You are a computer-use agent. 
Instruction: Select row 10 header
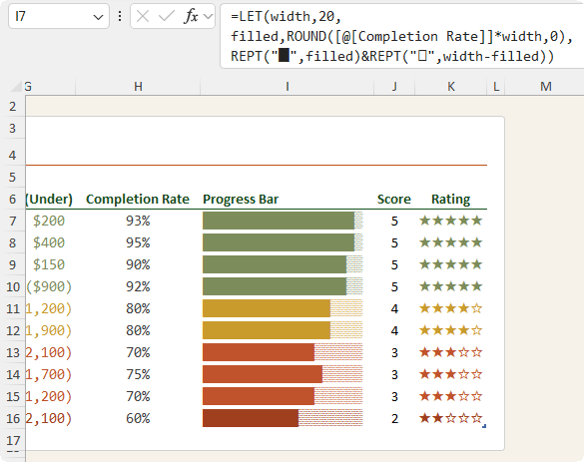[13, 287]
